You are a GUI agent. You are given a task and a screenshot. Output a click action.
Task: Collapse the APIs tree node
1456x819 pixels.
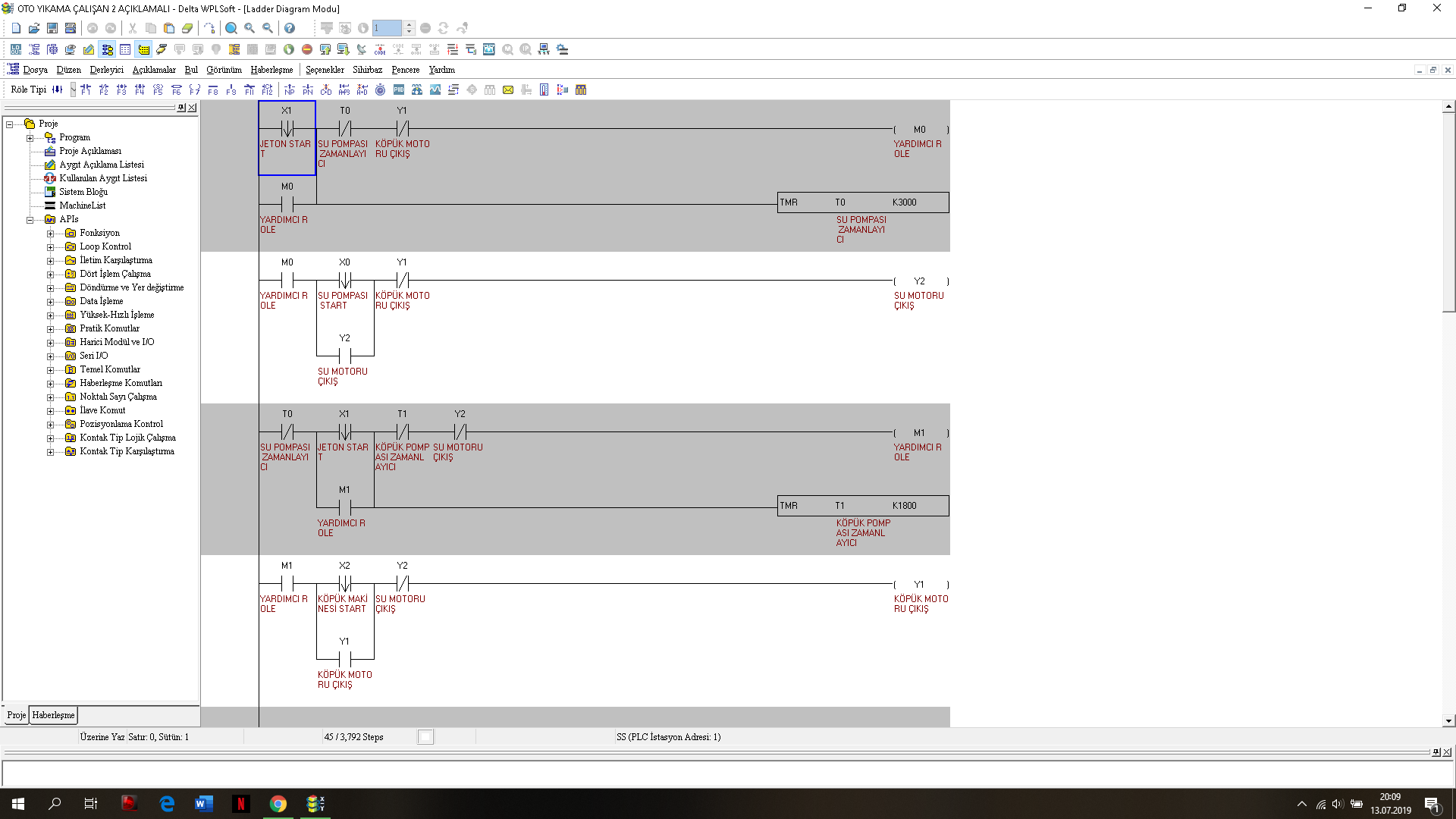30,220
